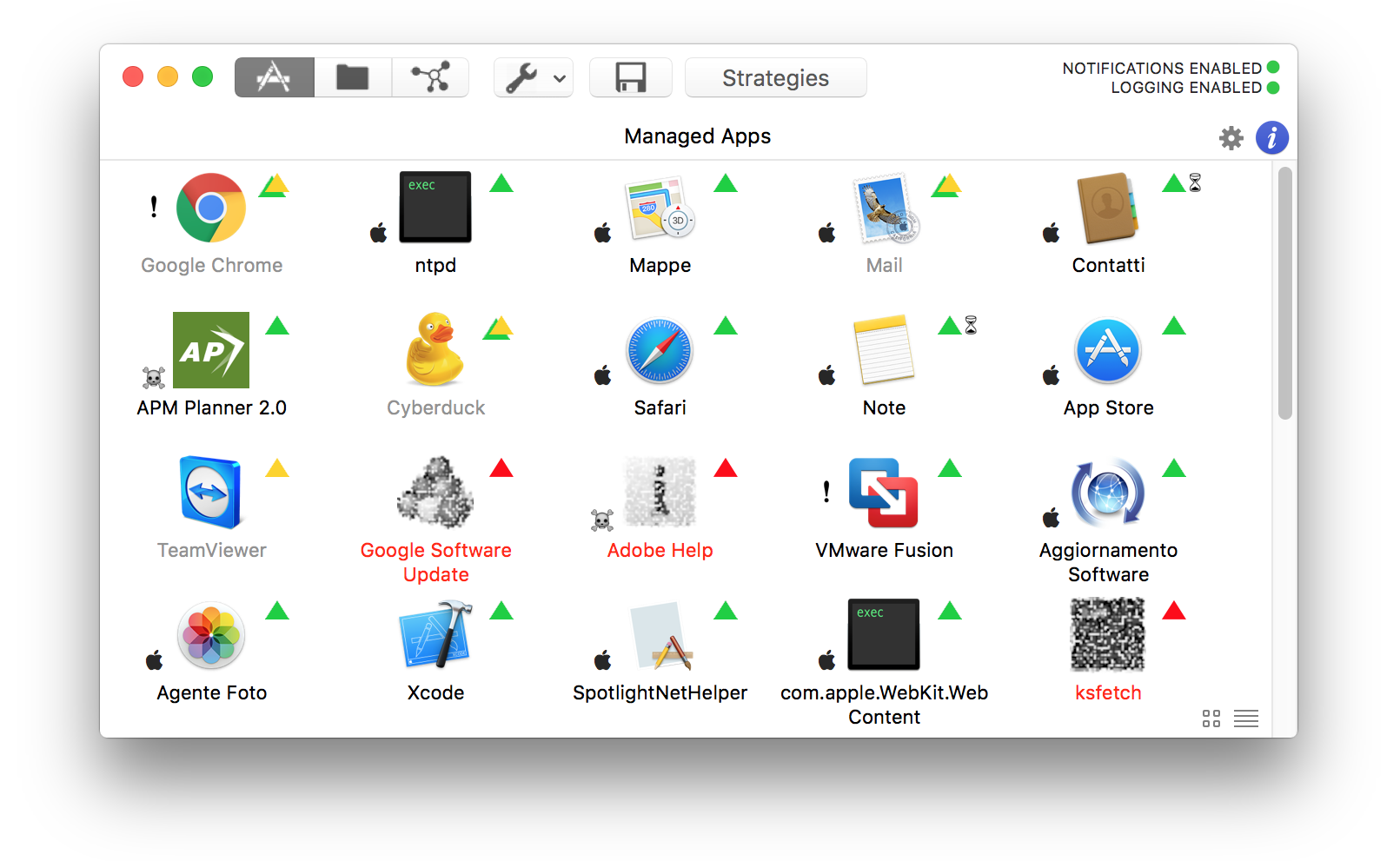This screenshot has height=861, width=1400.
Task: Click the save floppy disk button
Action: click(631, 77)
